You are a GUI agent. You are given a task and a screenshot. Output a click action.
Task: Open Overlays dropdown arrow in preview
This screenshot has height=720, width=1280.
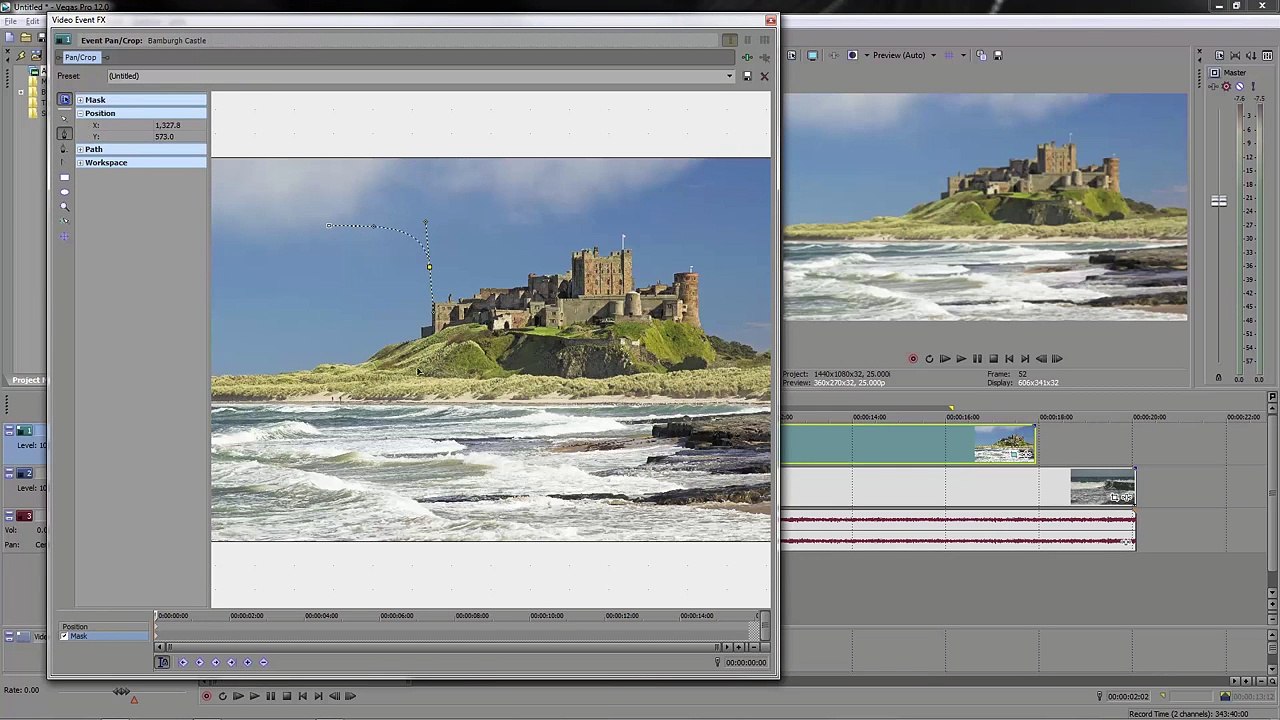pyautogui.click(x=963, y=55)
